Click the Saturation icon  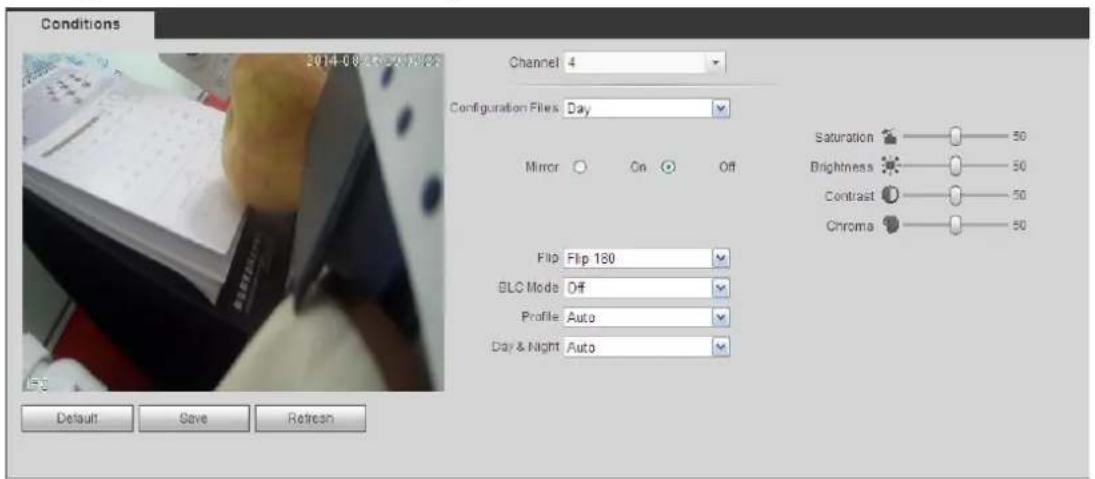pos(890,135)
